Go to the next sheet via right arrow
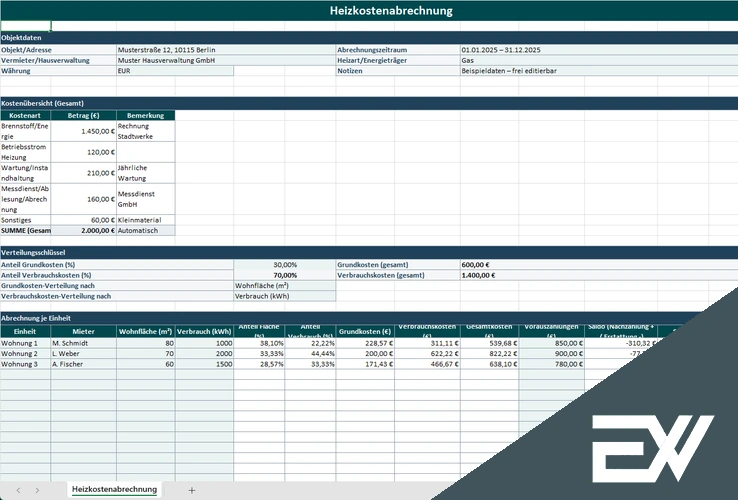Screen dimensions: 738x500 click(x=37, y=490)
